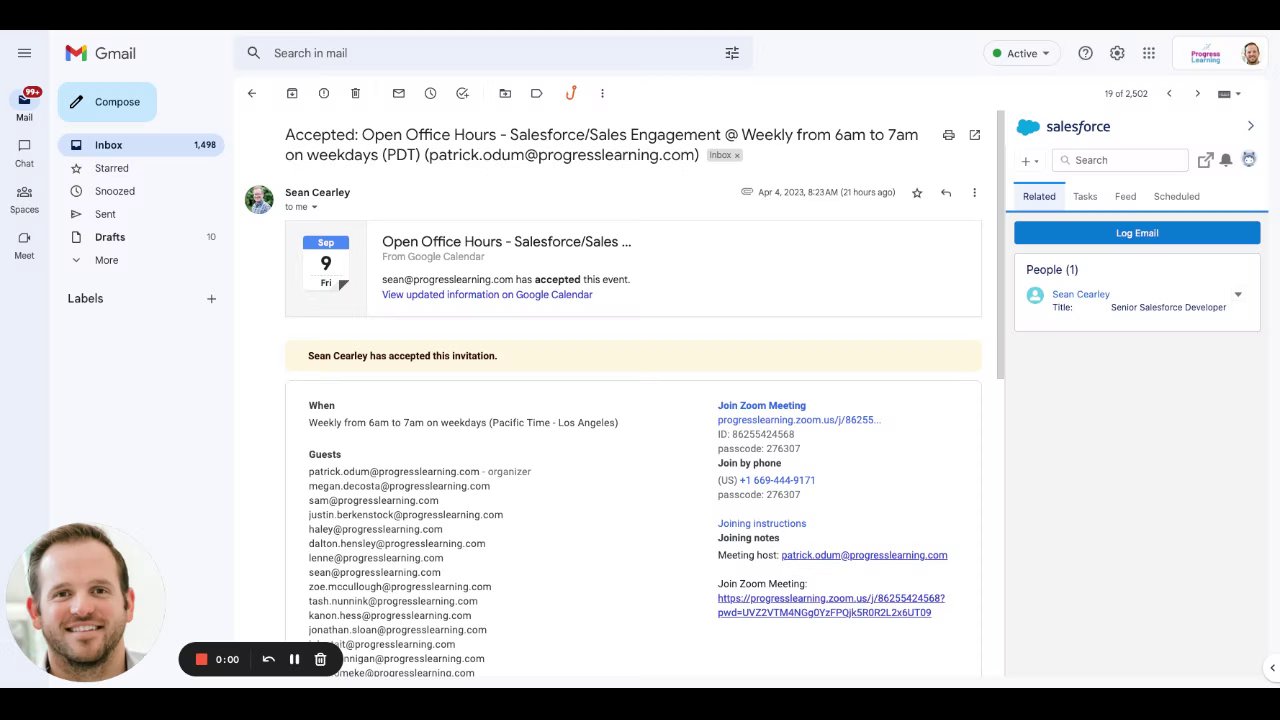Apply a label to this email
The height and width of the screenshot is (720, 1280).
[537, 93]
